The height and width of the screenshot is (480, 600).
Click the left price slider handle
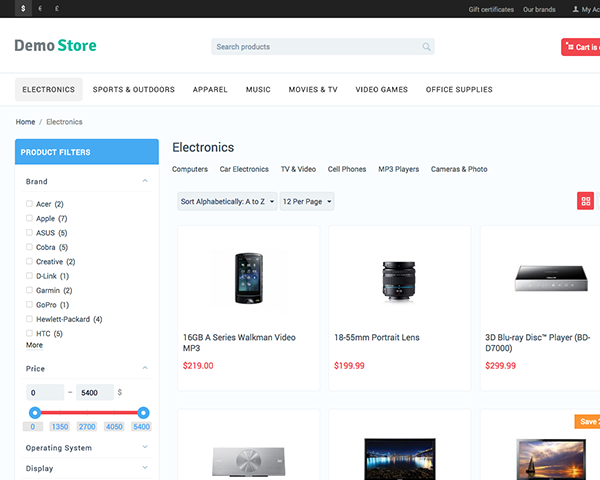coord(35,413)
